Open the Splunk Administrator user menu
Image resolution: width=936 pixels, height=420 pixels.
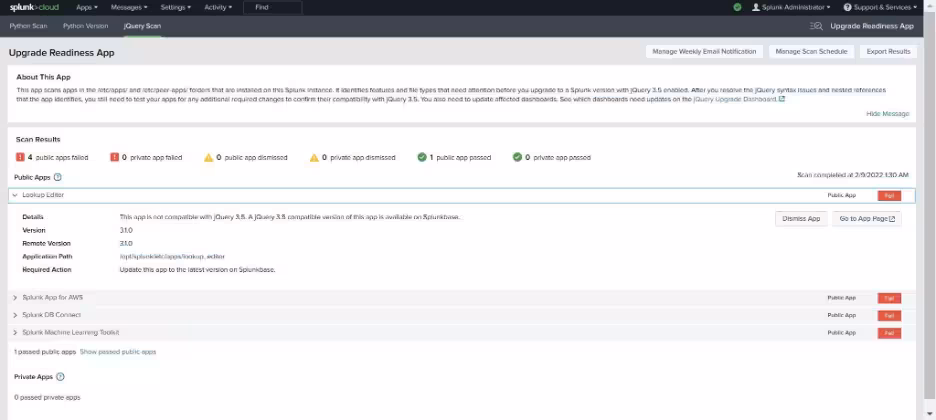796,7
